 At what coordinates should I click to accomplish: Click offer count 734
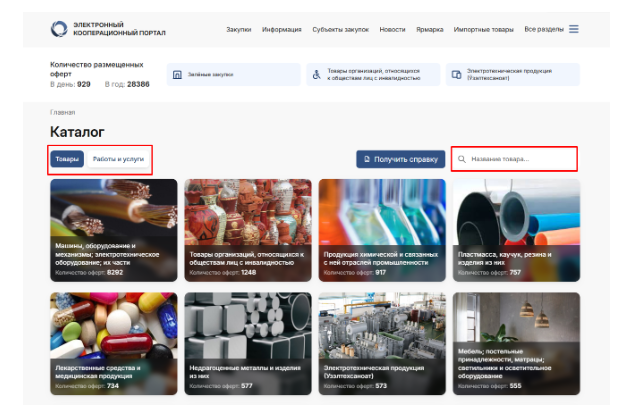(113, 386)
